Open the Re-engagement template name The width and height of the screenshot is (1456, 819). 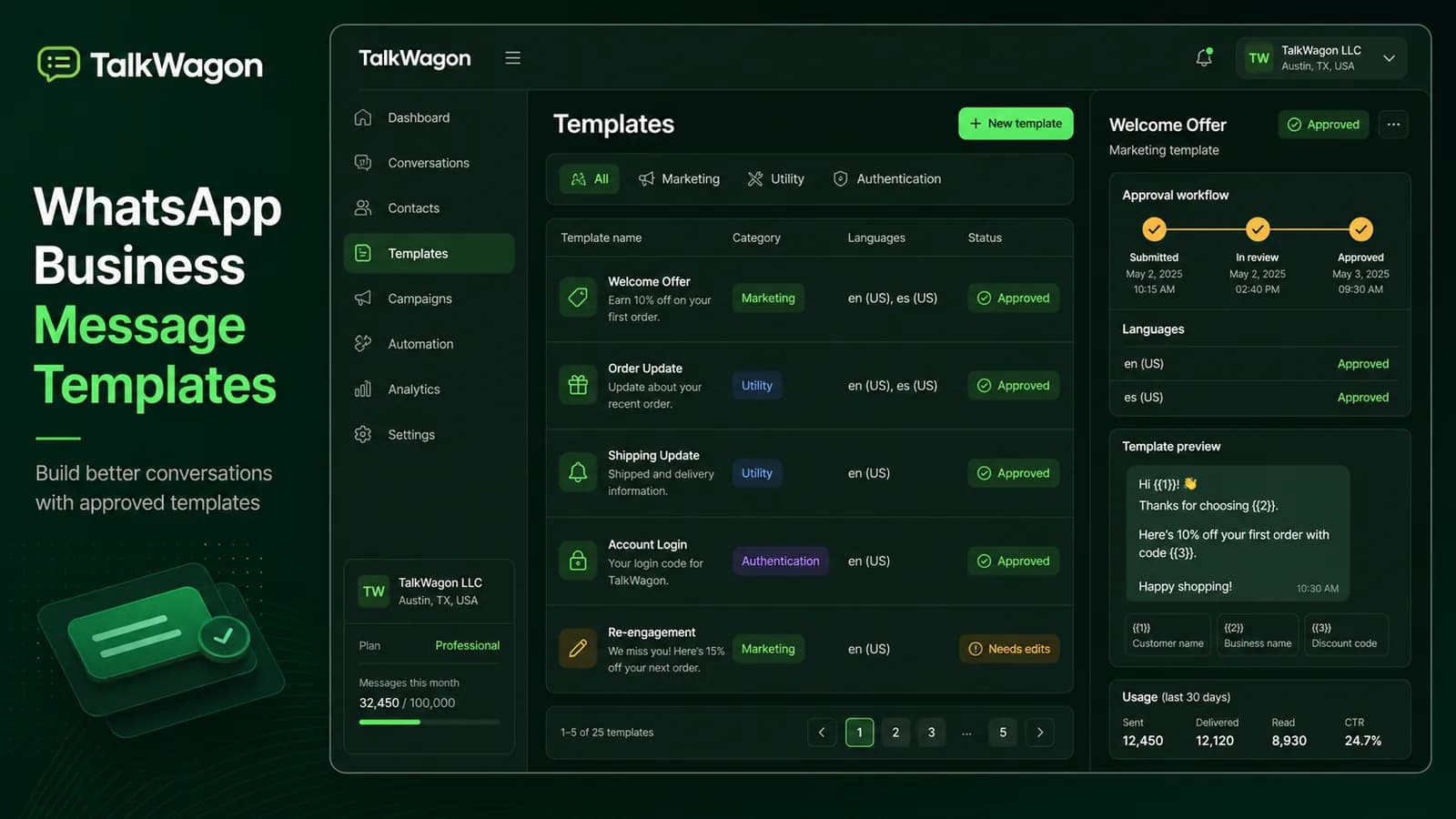[x=652, y=632]
